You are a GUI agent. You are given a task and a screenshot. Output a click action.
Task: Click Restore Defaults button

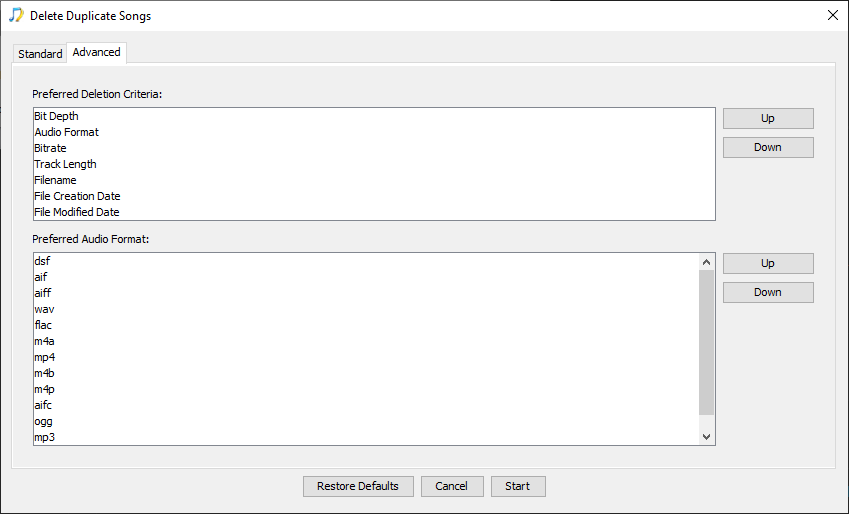click(358, 486)
